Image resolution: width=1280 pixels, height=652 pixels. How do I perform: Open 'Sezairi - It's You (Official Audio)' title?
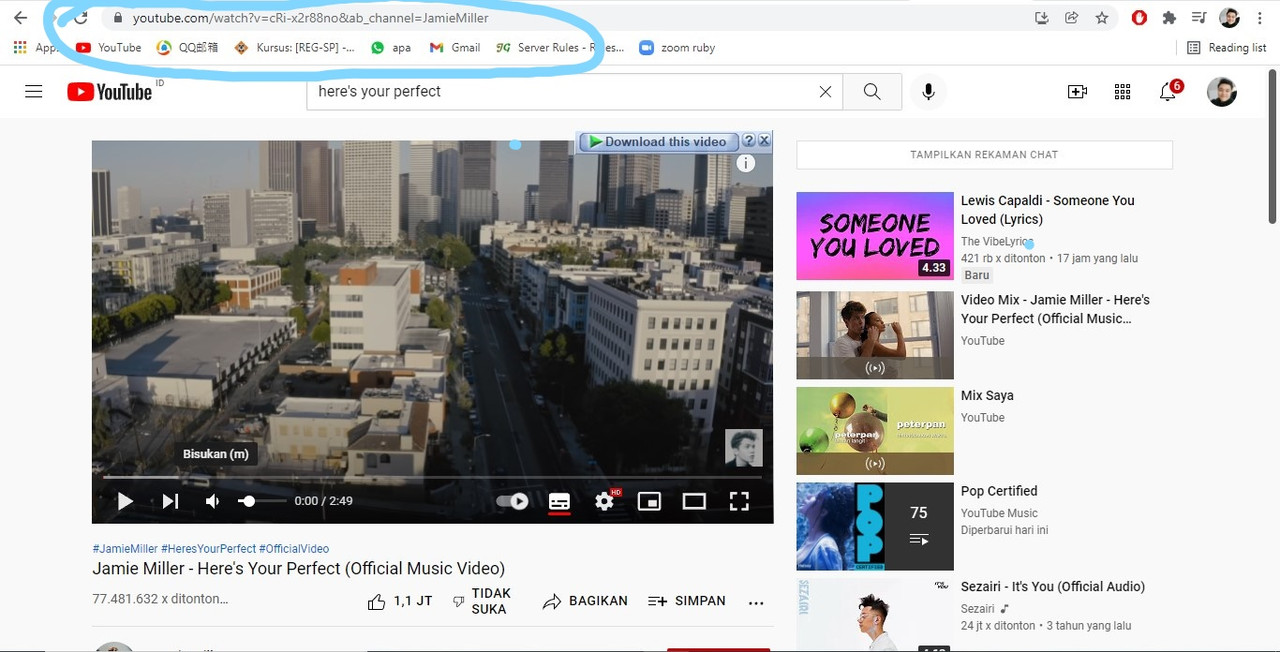point(1053,587)
